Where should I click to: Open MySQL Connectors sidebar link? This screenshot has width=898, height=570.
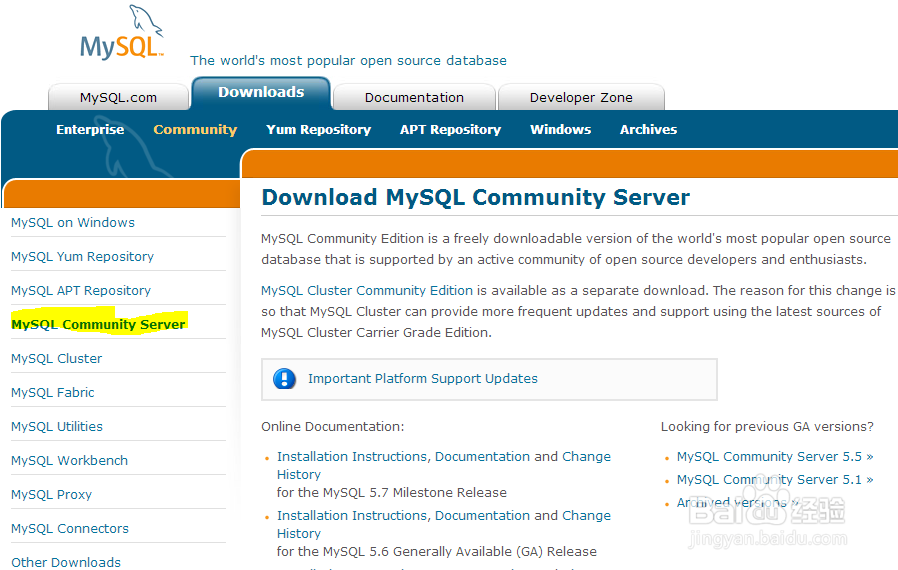coord(70,528)
